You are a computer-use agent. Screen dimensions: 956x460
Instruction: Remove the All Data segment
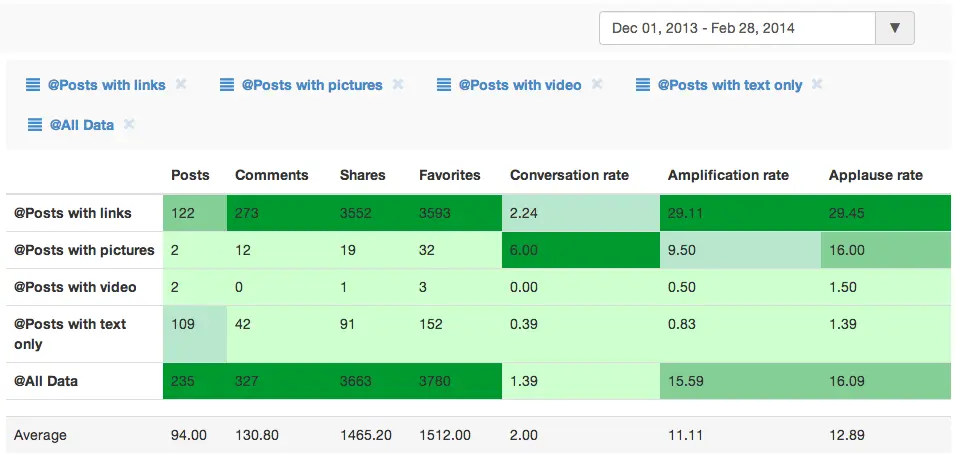pyautogui.click(x=129, y=124)
